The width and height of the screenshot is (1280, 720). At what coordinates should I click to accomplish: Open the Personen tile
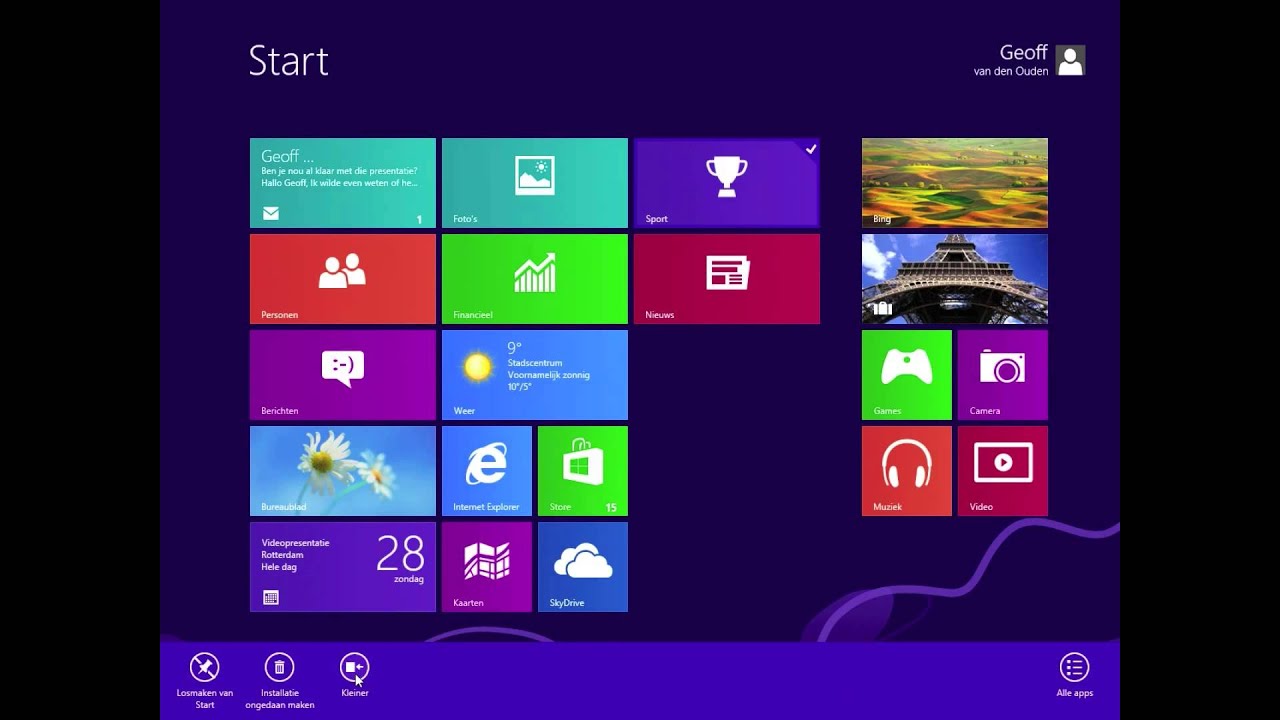coord(342,279)
